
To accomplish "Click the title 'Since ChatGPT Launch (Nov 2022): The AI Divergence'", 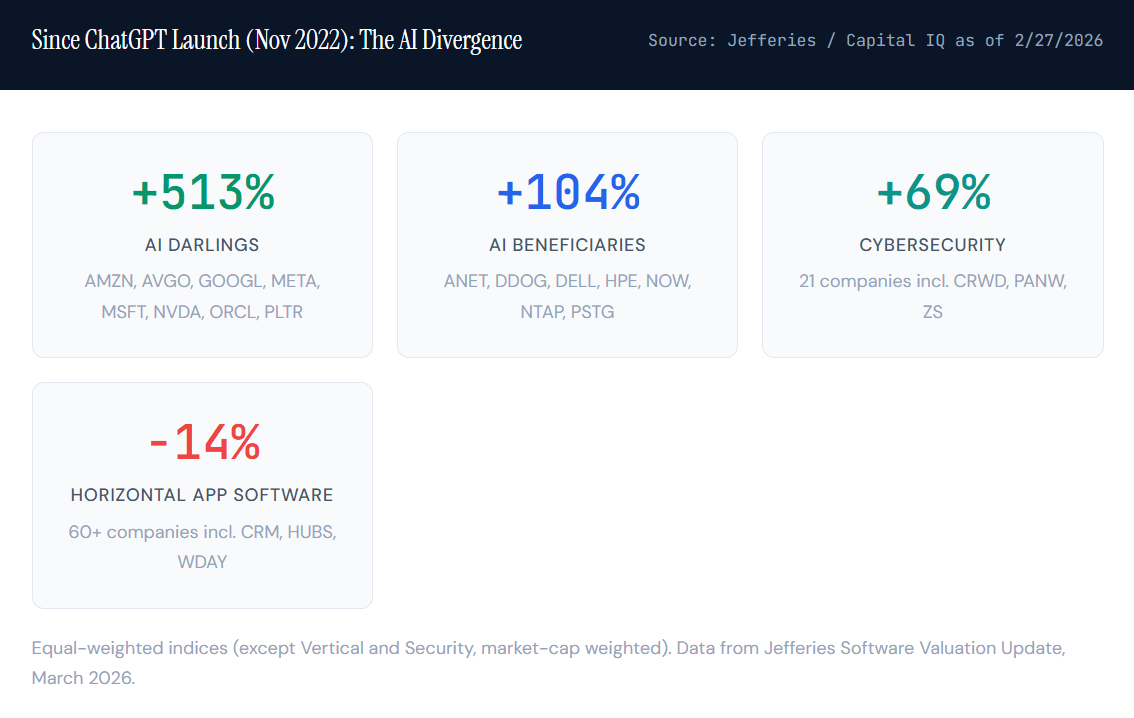I will (x=276, y=40).
